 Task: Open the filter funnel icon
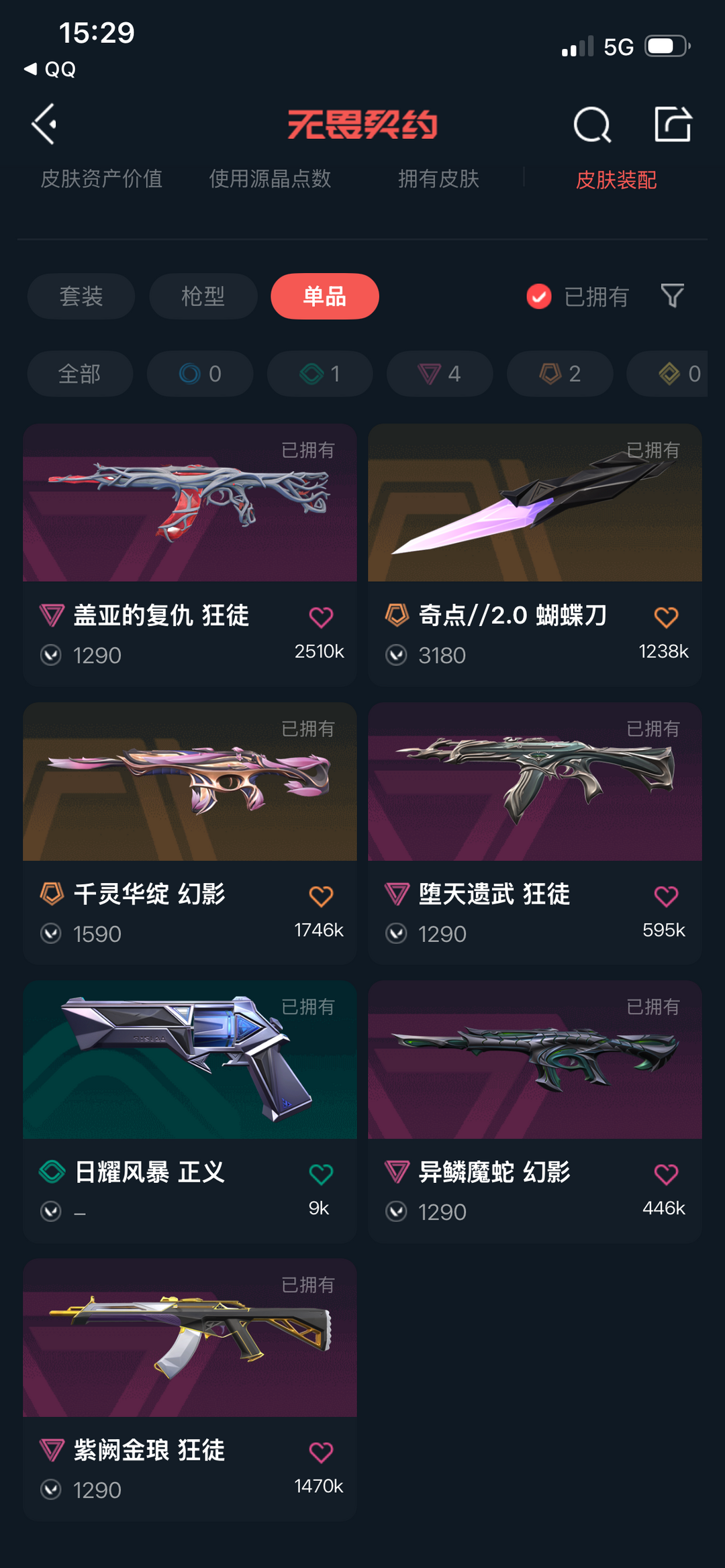point(672,296)
